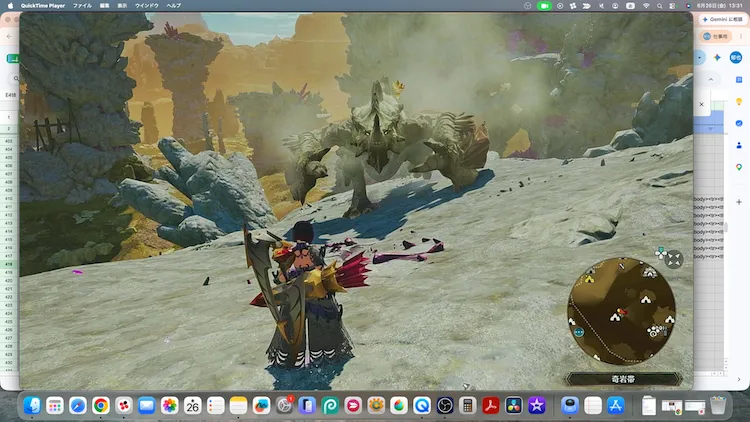This screenshot has width=750, height=422.
Task: Click the minimap expand arrows icon
Action: pyautogui.click(x=674, y=259)
